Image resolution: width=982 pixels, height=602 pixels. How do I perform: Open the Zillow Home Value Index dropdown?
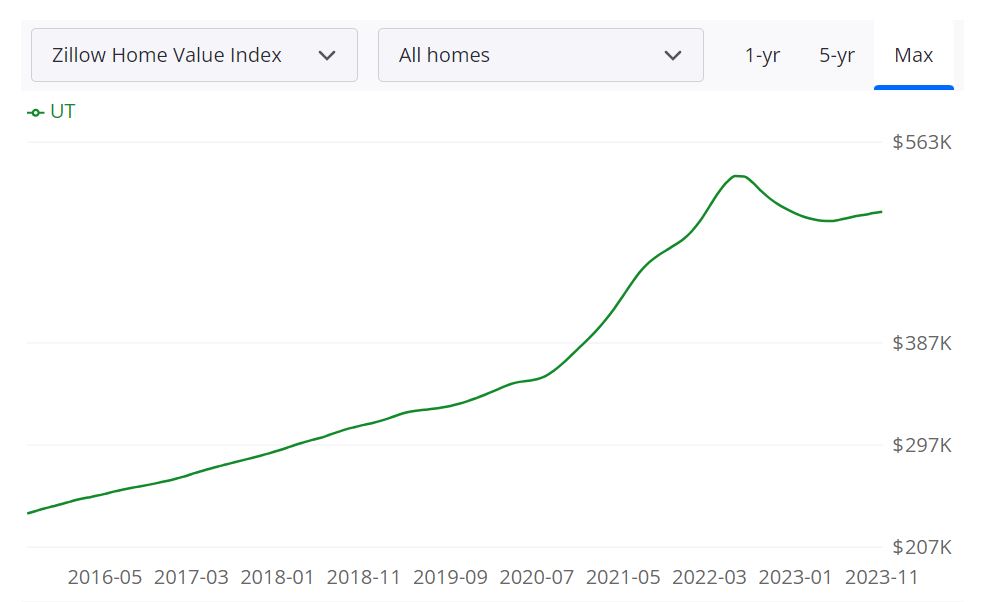click(x=194, y=55)
